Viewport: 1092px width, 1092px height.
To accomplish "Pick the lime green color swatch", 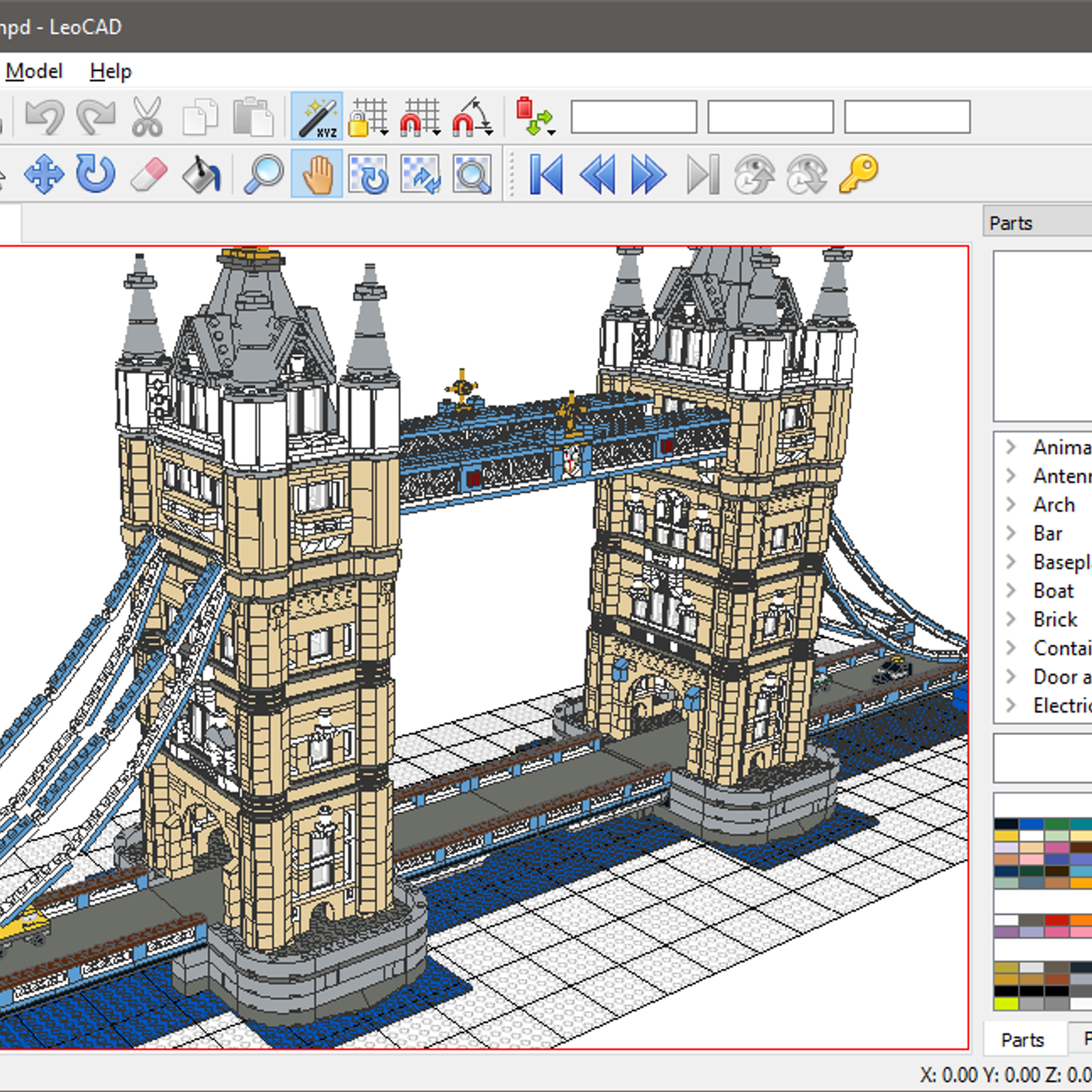I will coord(1006,1003).
